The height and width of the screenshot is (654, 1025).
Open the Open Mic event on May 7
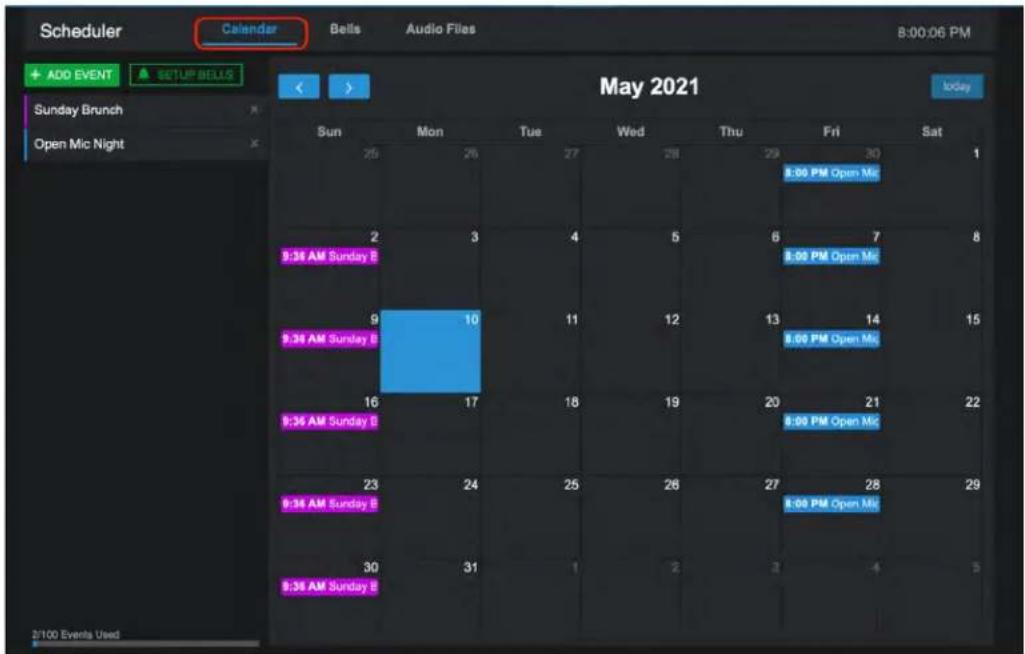(x=832, y=256)
